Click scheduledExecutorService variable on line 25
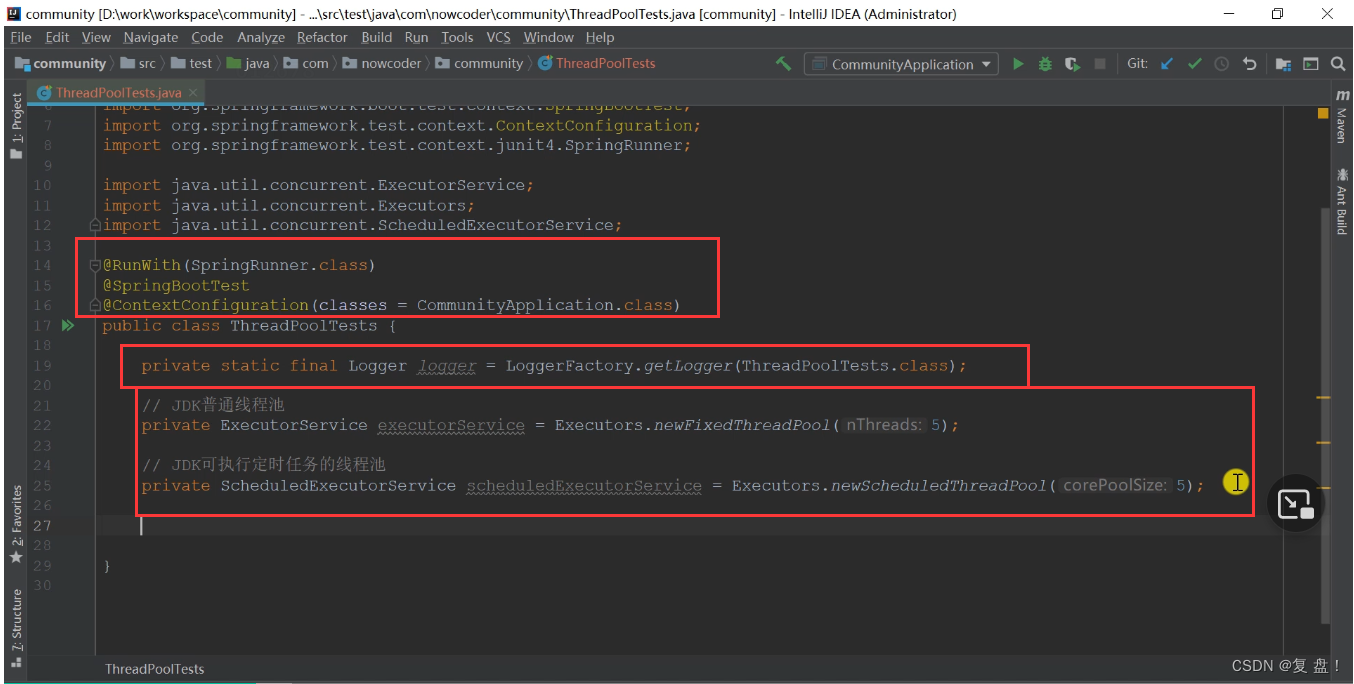1354x684 pixels. pos(584,485)
